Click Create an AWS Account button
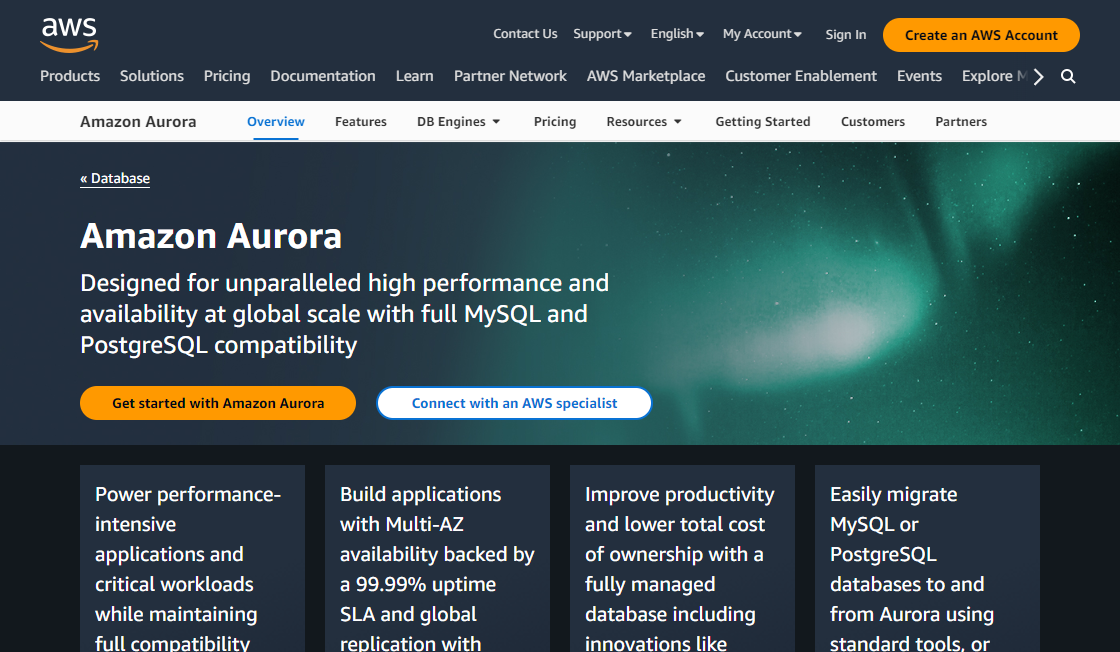1120x652 pixels. tap(981, 35)
